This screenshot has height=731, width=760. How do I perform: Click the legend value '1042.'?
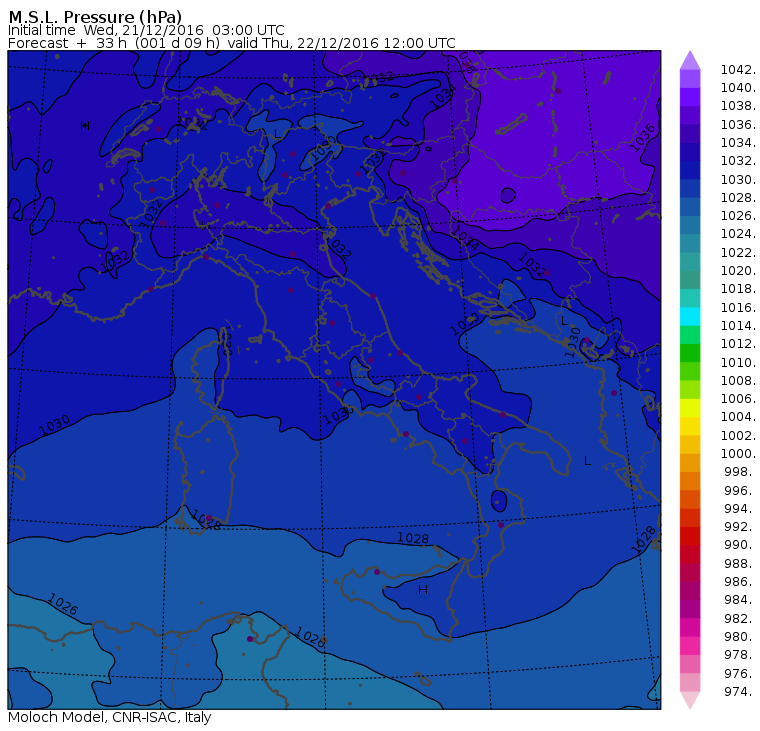[738, 70]
